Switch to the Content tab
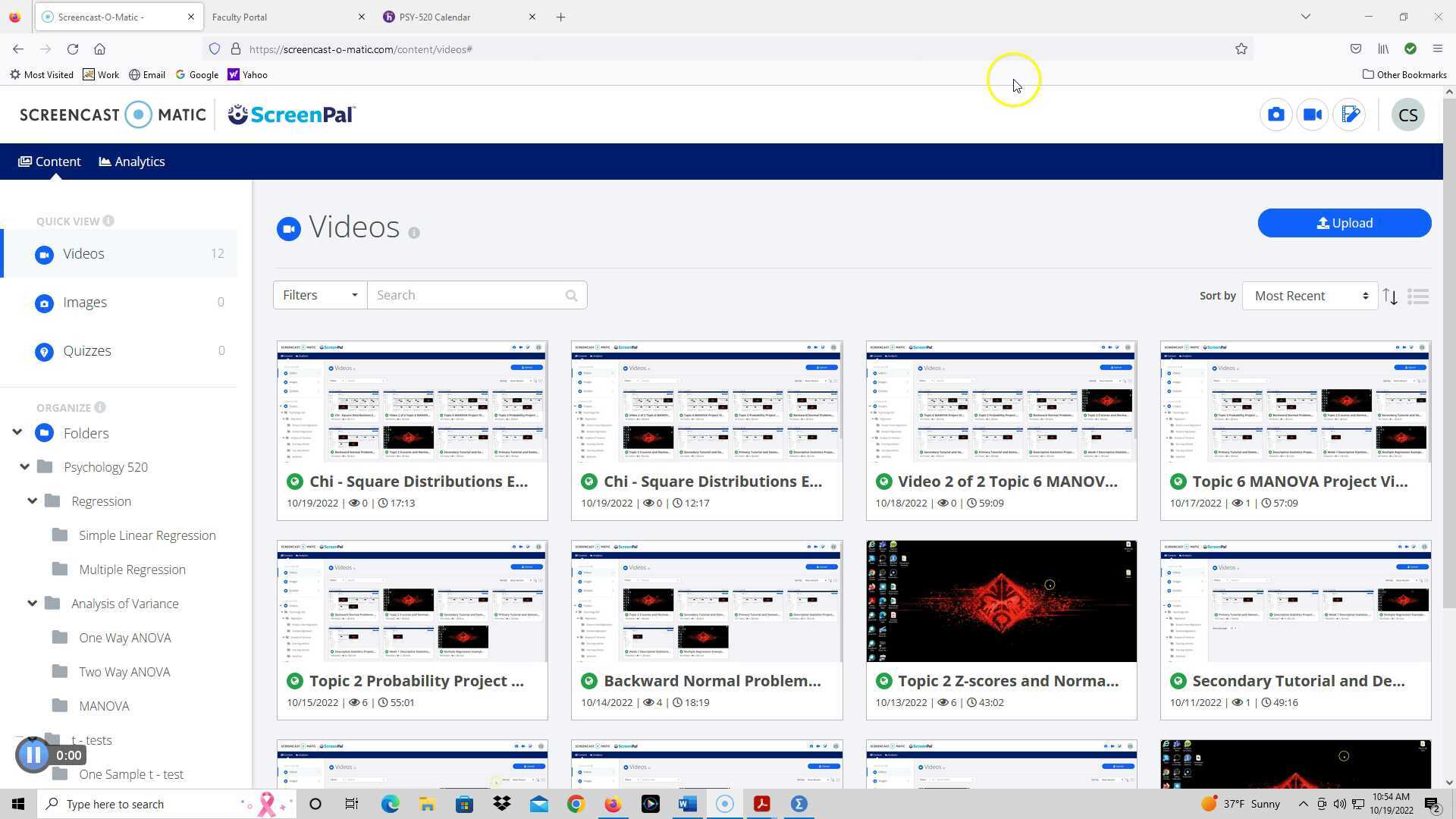The height and width of the screenshot is (819, 1456). pos(49,162)
